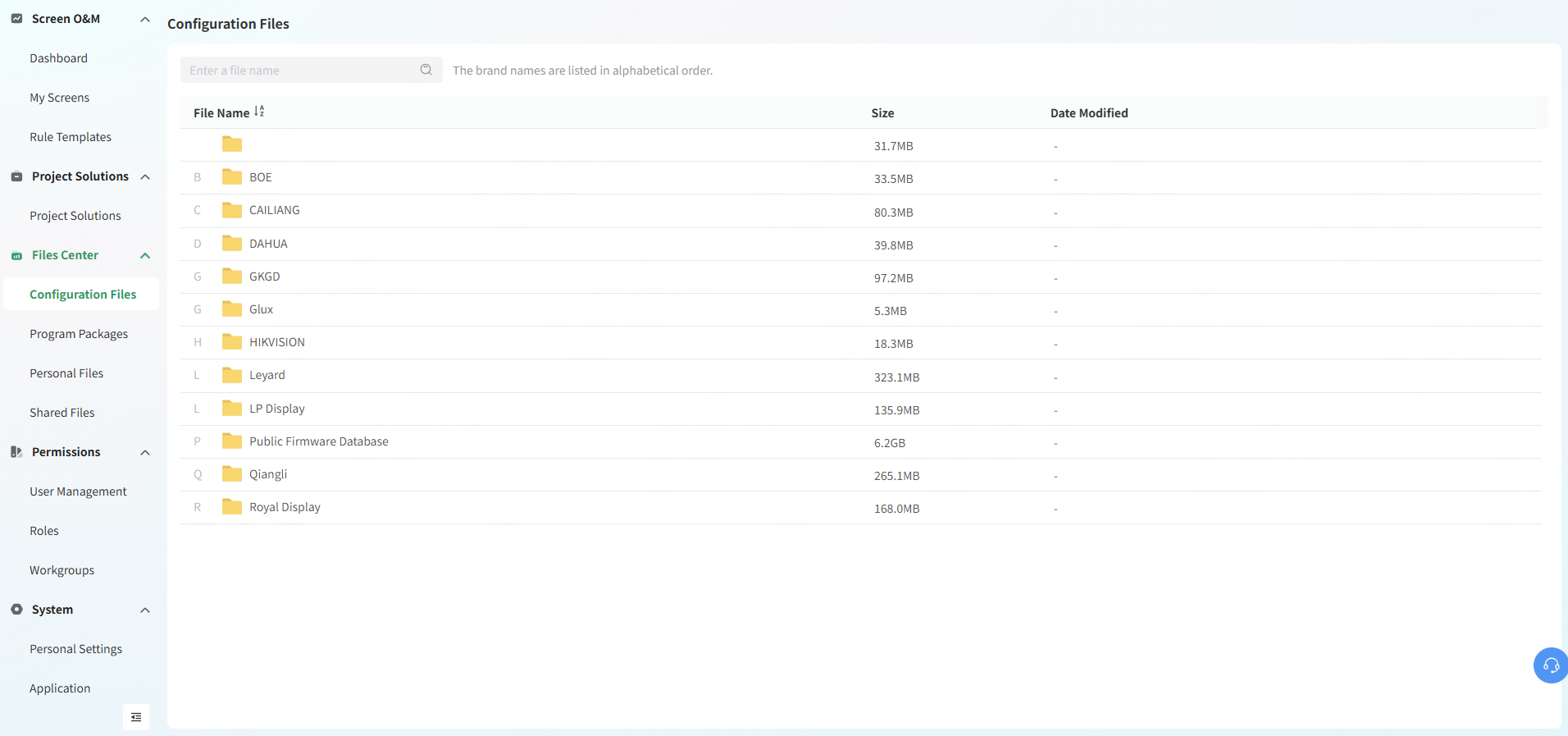1568x736 pixels.
Task: Collapse the Screen O&M section chevron
Action: click(145, 19)
